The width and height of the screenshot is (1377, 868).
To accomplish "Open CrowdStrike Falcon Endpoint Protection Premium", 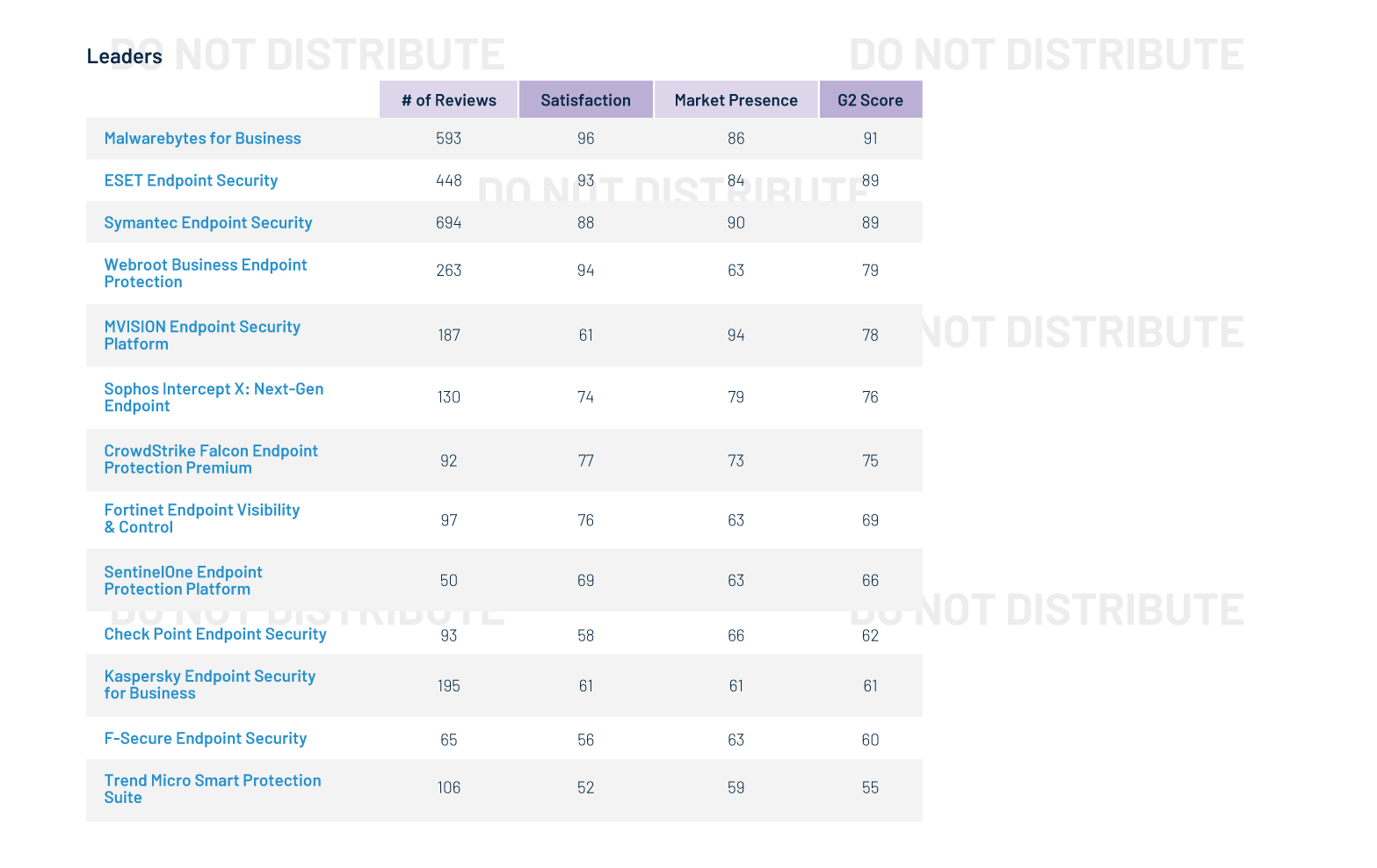I will point(211,459).
